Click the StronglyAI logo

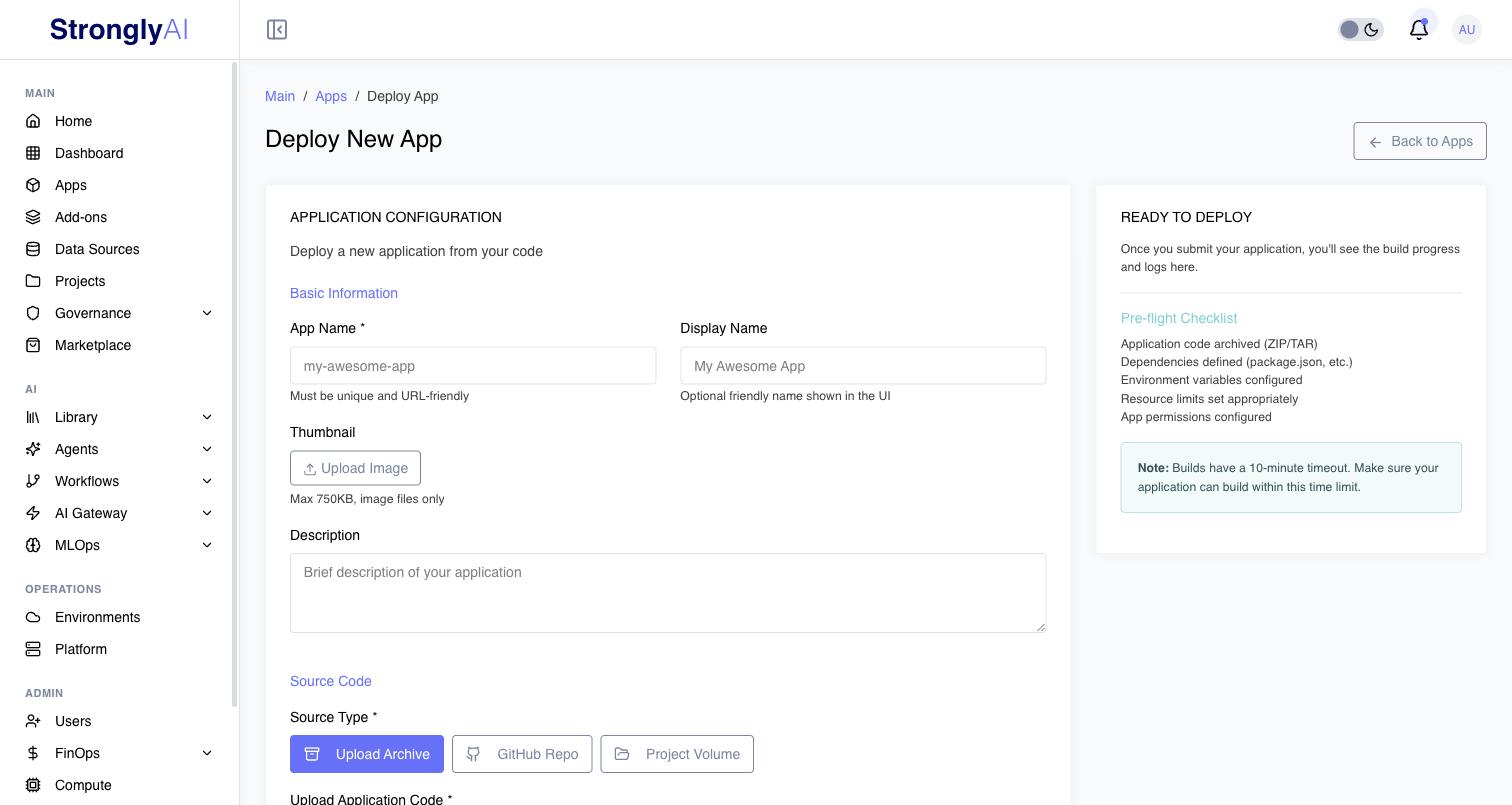(x=119, y=30)
